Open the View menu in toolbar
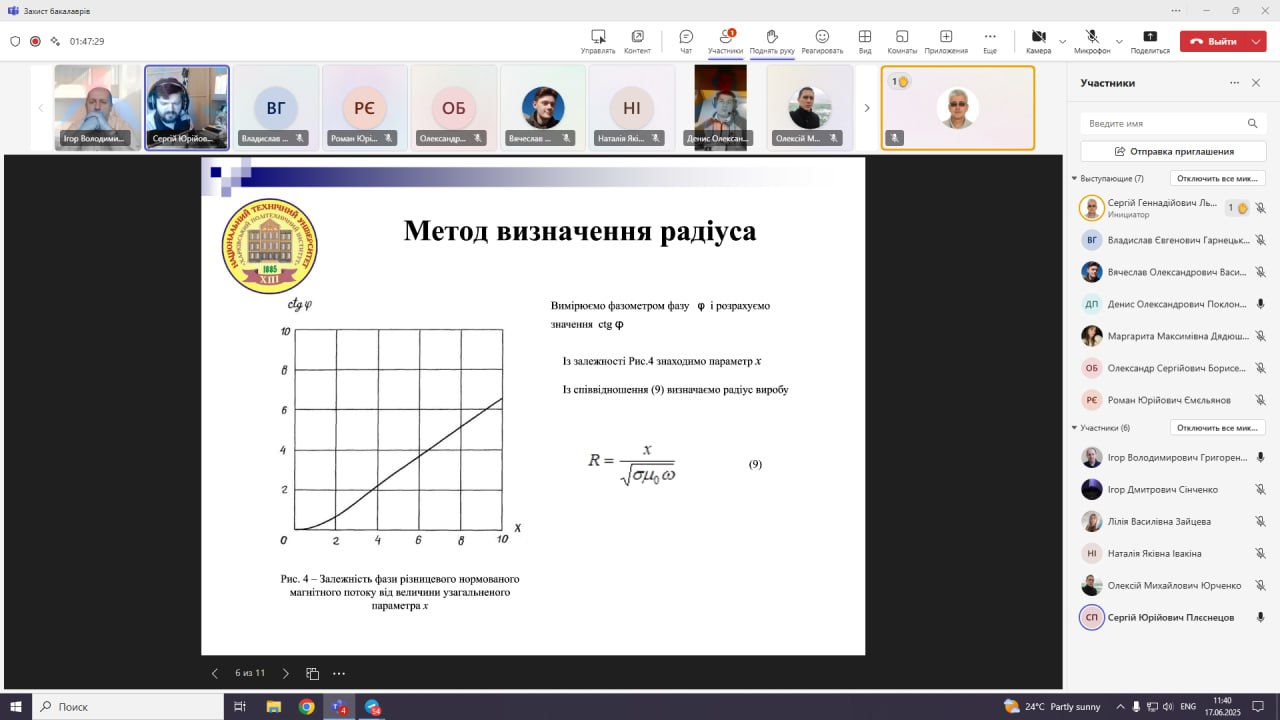The width and height of the screenshot is (1280, 720). [x=864, y=37]
